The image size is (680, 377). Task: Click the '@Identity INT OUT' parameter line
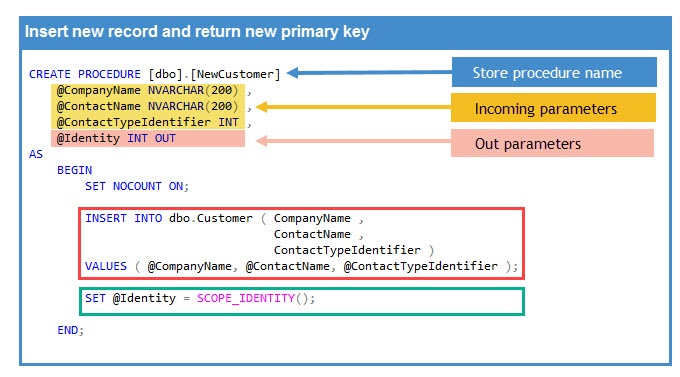click(x=116, y=138)
